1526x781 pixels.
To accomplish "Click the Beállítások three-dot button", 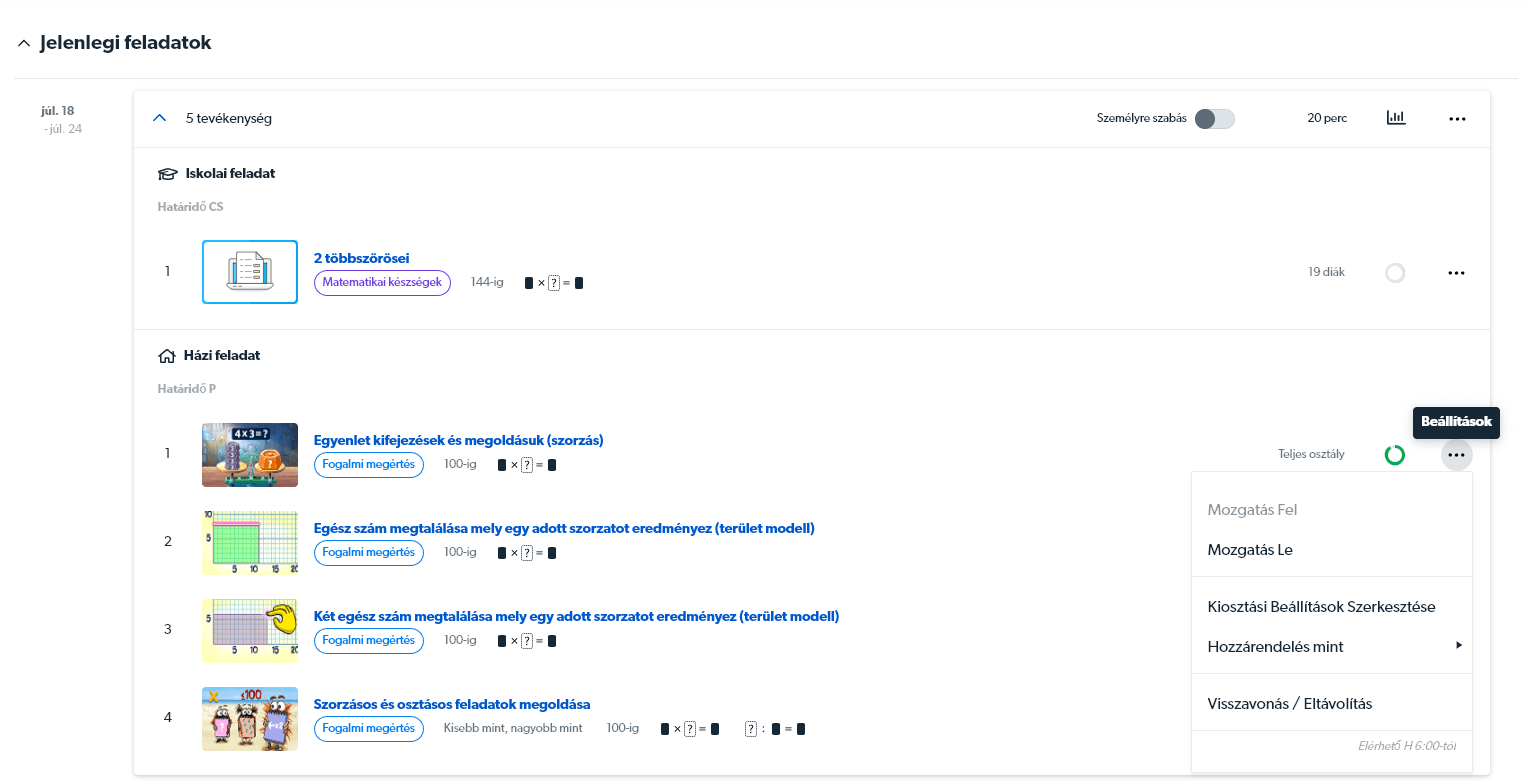I will tap(1456, 455).
